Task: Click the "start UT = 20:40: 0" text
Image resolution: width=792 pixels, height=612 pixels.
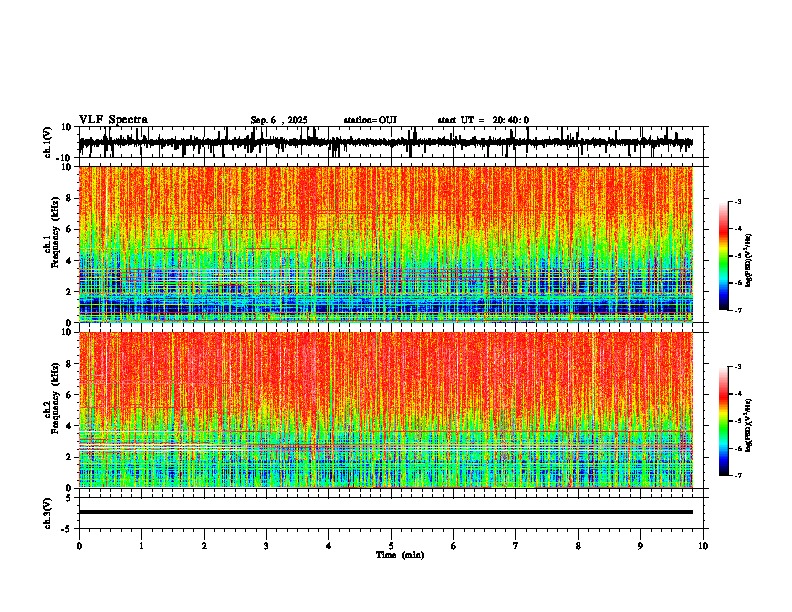Action: (483, 120)
